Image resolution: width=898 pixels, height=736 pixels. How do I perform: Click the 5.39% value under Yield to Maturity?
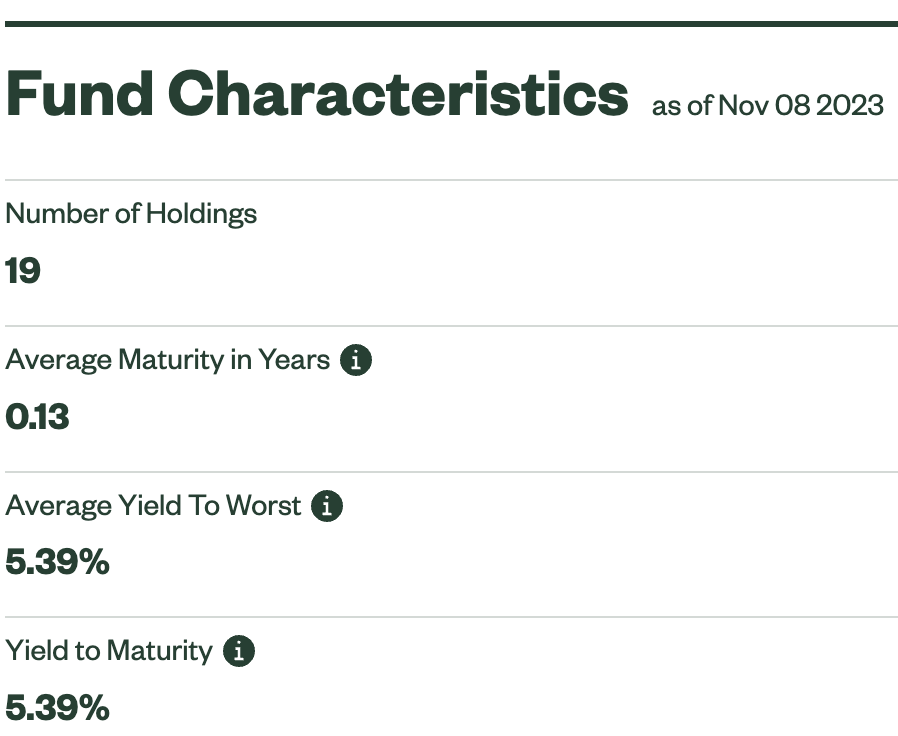tap(57, 709)
